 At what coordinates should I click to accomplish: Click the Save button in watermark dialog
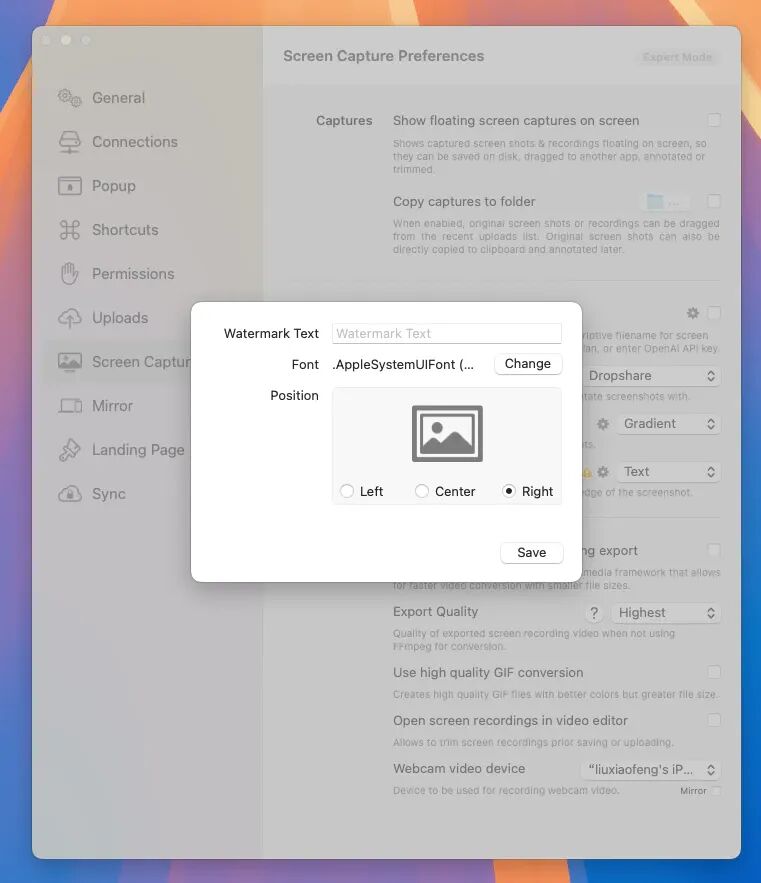[532, 552]
